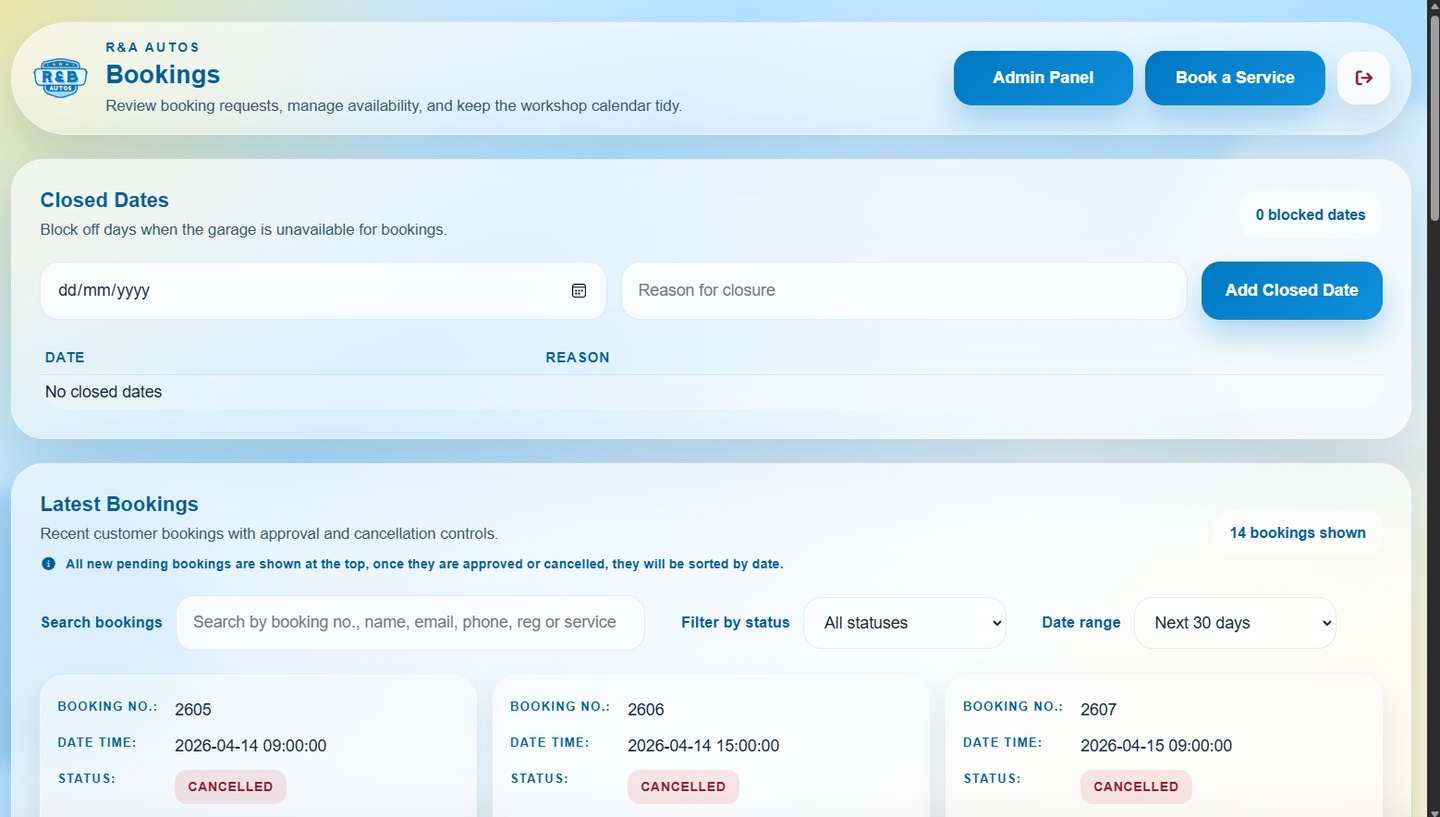Click the 0 blocked dates badge
1440x817 pixels.
point(1310,215)
